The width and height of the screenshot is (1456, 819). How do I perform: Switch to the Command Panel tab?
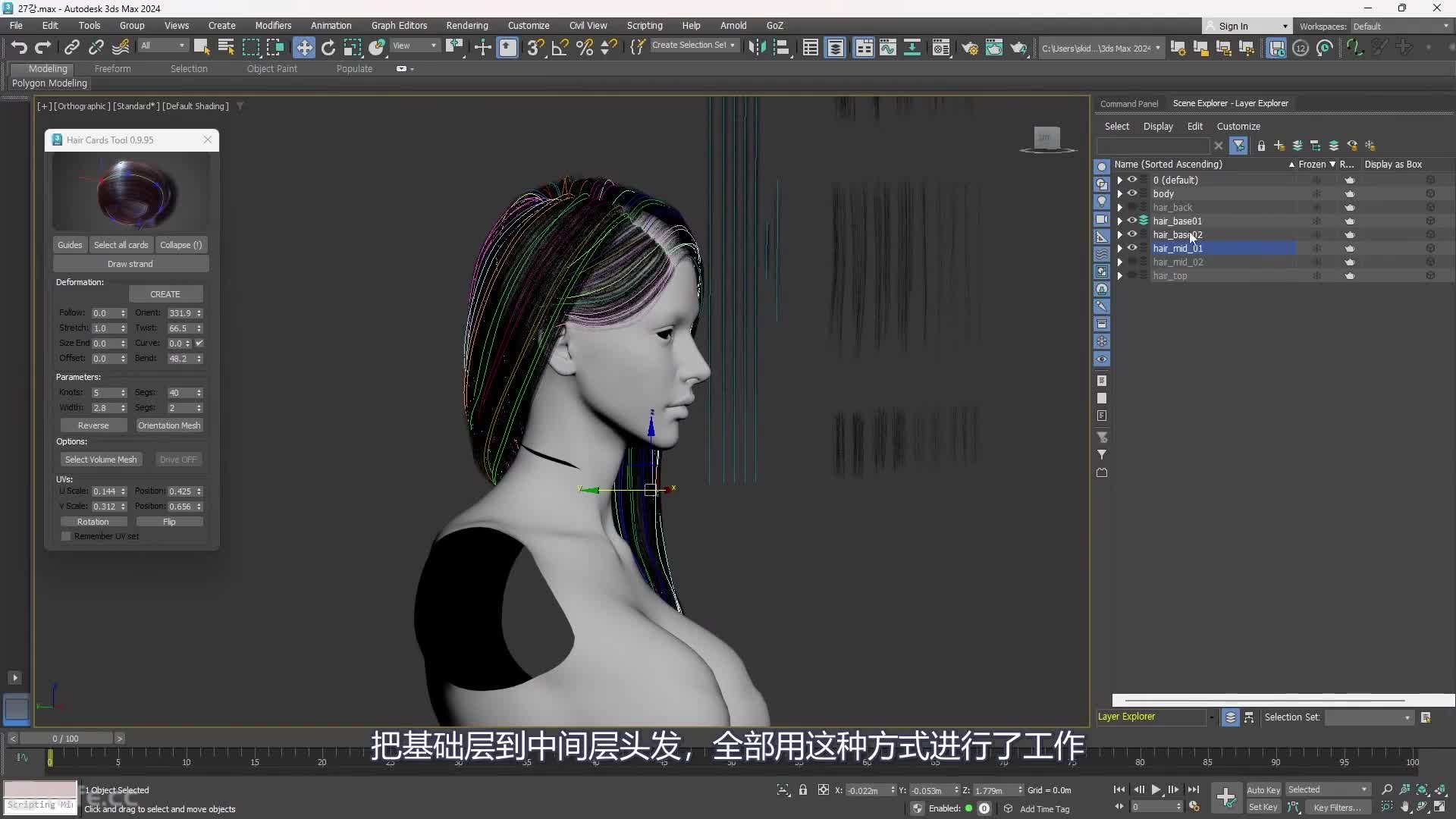1128,103
